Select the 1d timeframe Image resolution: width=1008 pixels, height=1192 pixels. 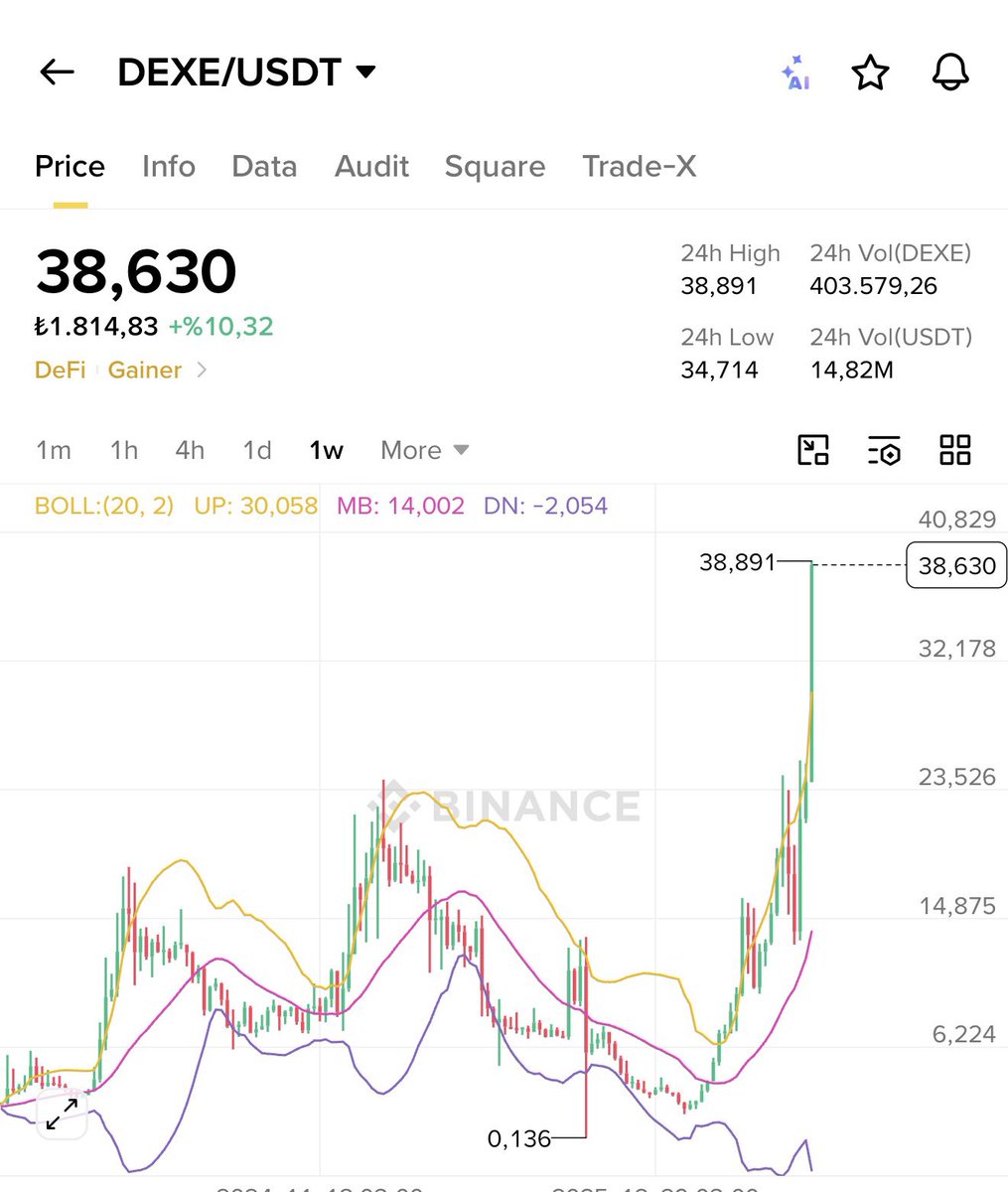(257, 450)
